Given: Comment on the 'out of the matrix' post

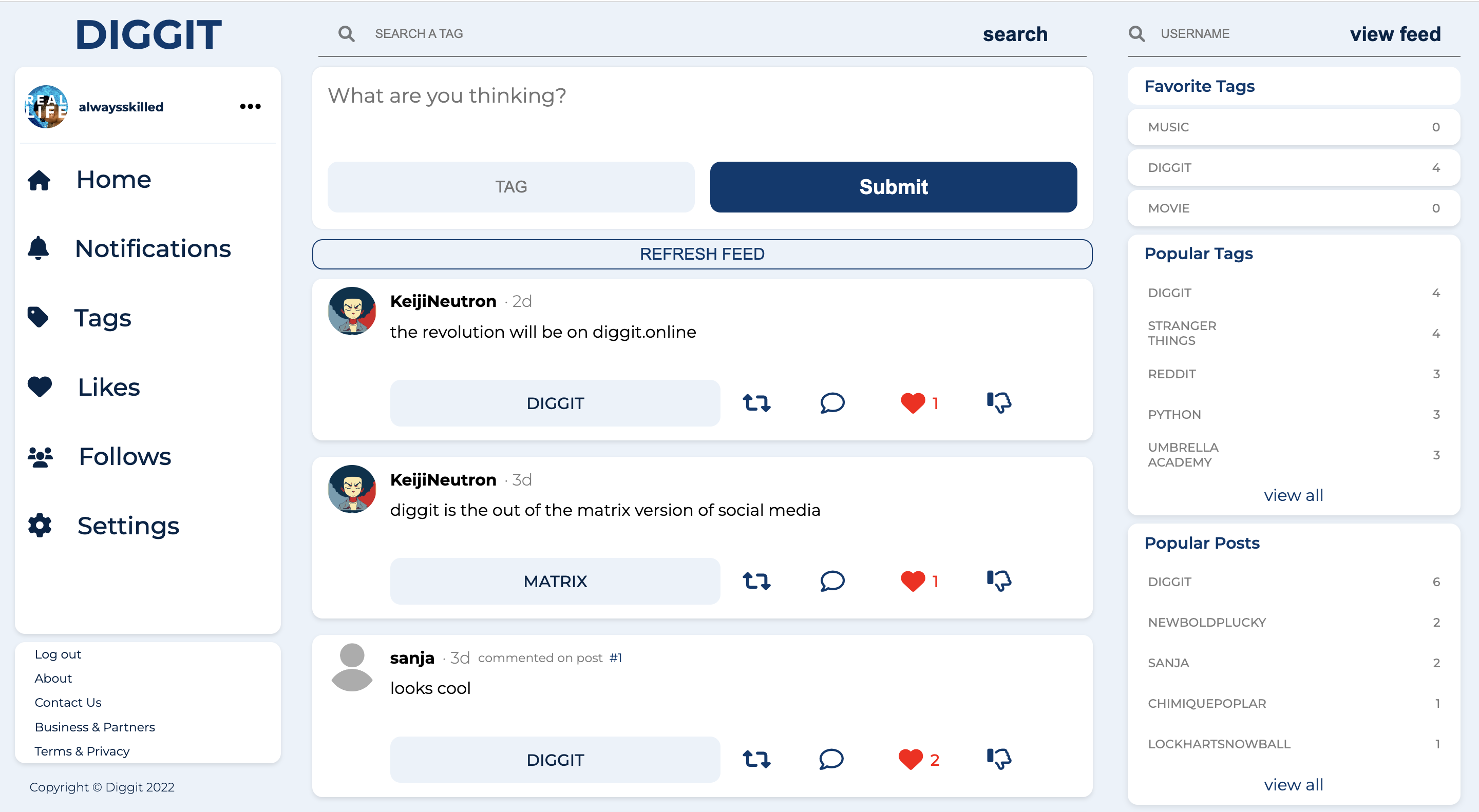Looking at the screenshot, I should tap(832, 581).
